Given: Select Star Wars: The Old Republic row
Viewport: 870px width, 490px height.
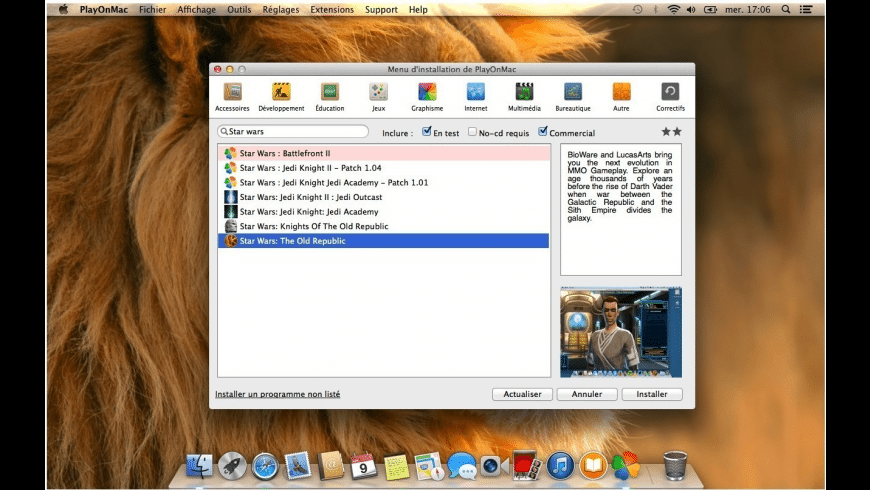Looking at the screenshot, I should click(384, 241).
